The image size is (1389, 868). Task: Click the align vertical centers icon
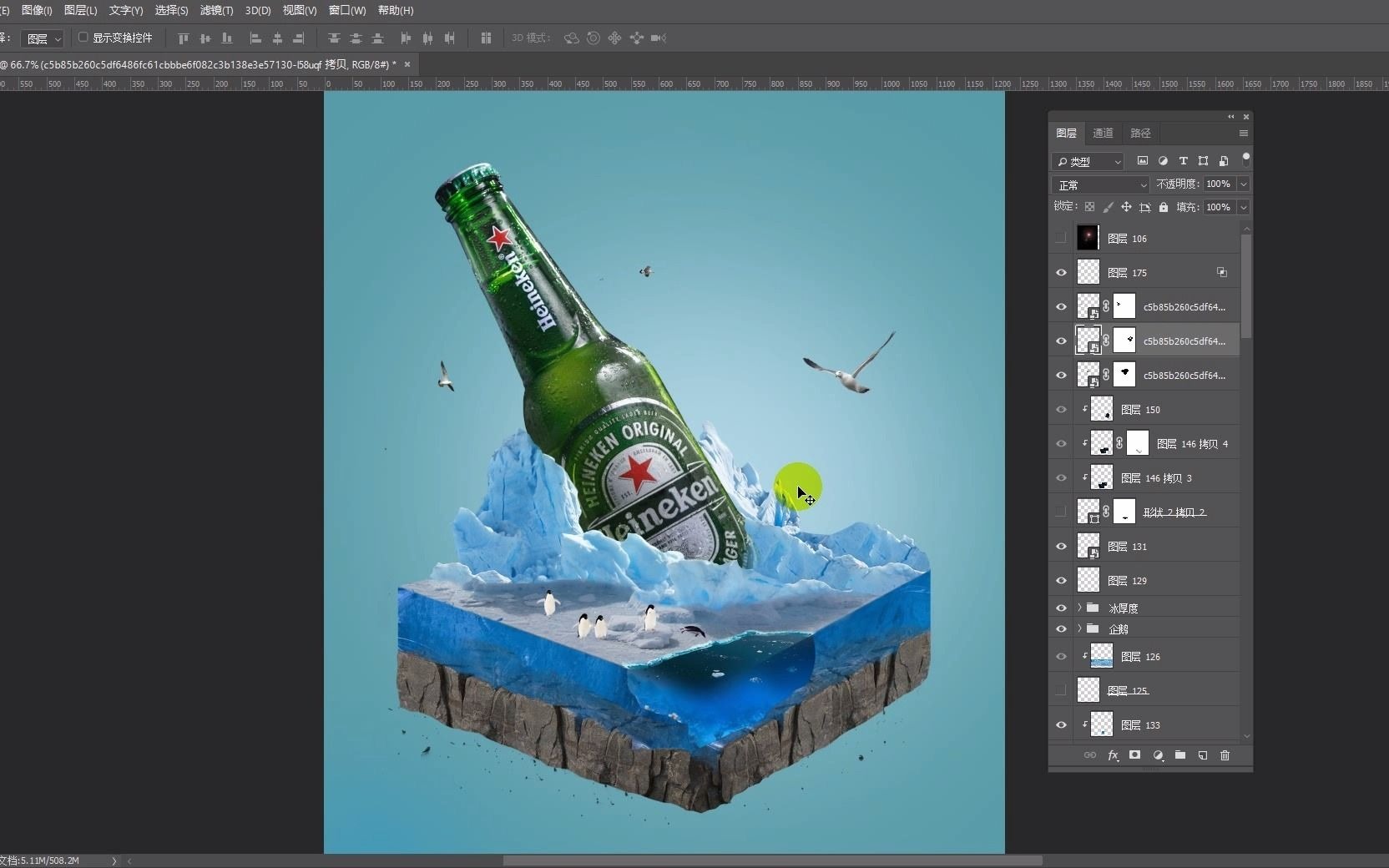(205, 38)
